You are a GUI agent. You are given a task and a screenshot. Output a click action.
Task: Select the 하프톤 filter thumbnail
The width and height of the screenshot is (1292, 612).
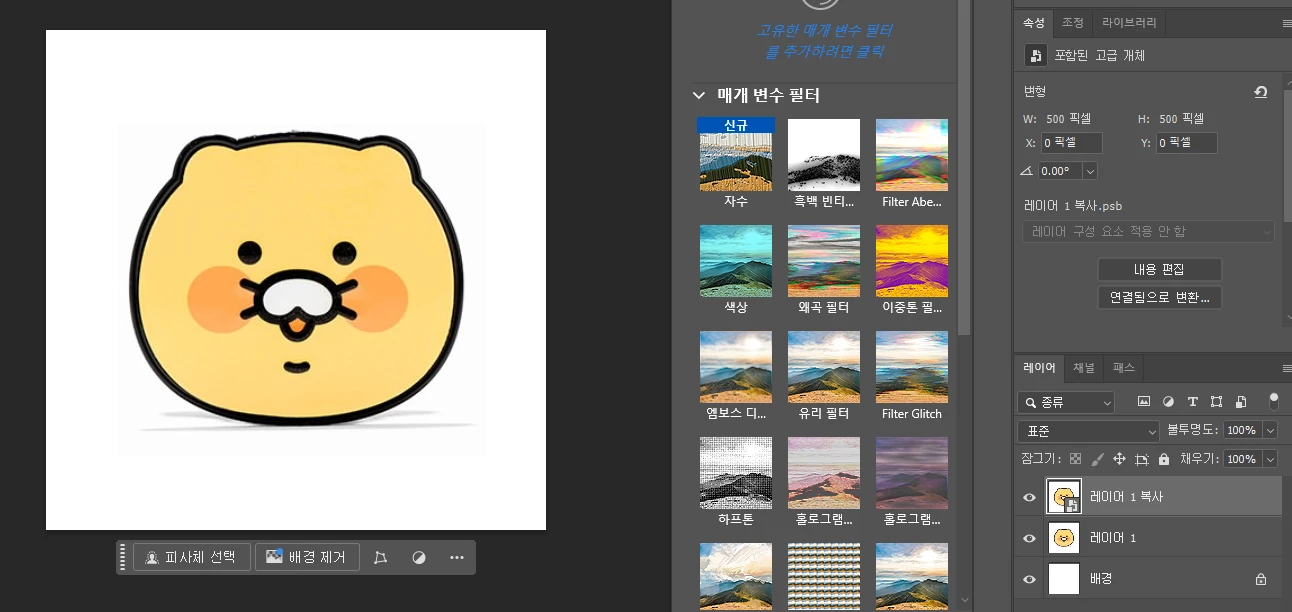[x=736, y=473]
